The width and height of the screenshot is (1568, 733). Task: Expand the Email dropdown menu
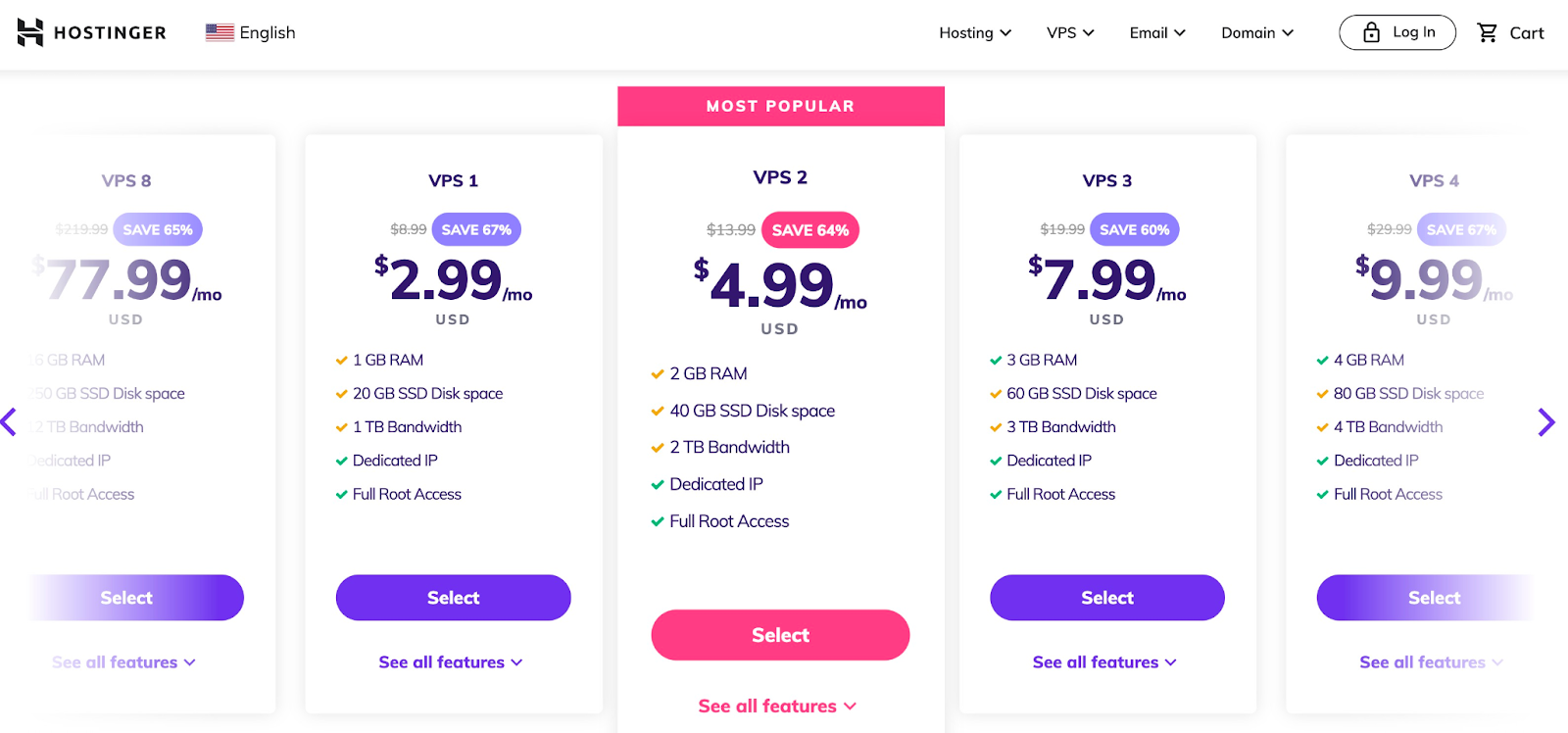point(1156,32)
